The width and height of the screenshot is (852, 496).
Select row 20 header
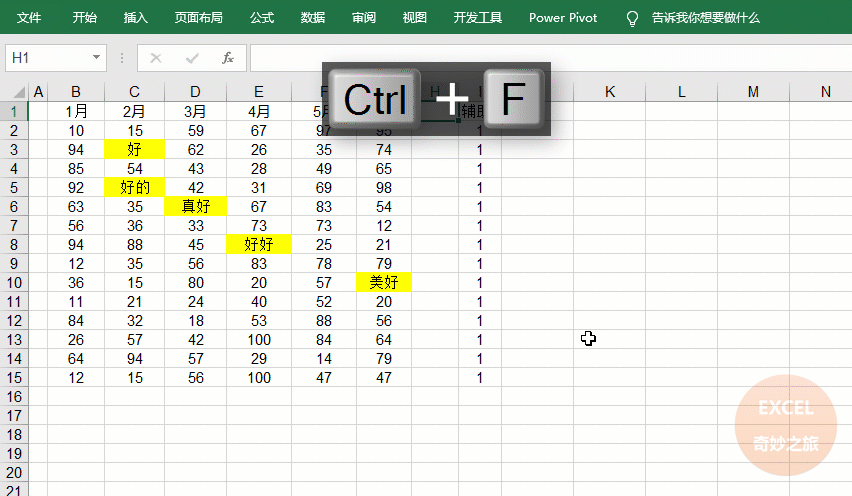click(x=14, y=473)
